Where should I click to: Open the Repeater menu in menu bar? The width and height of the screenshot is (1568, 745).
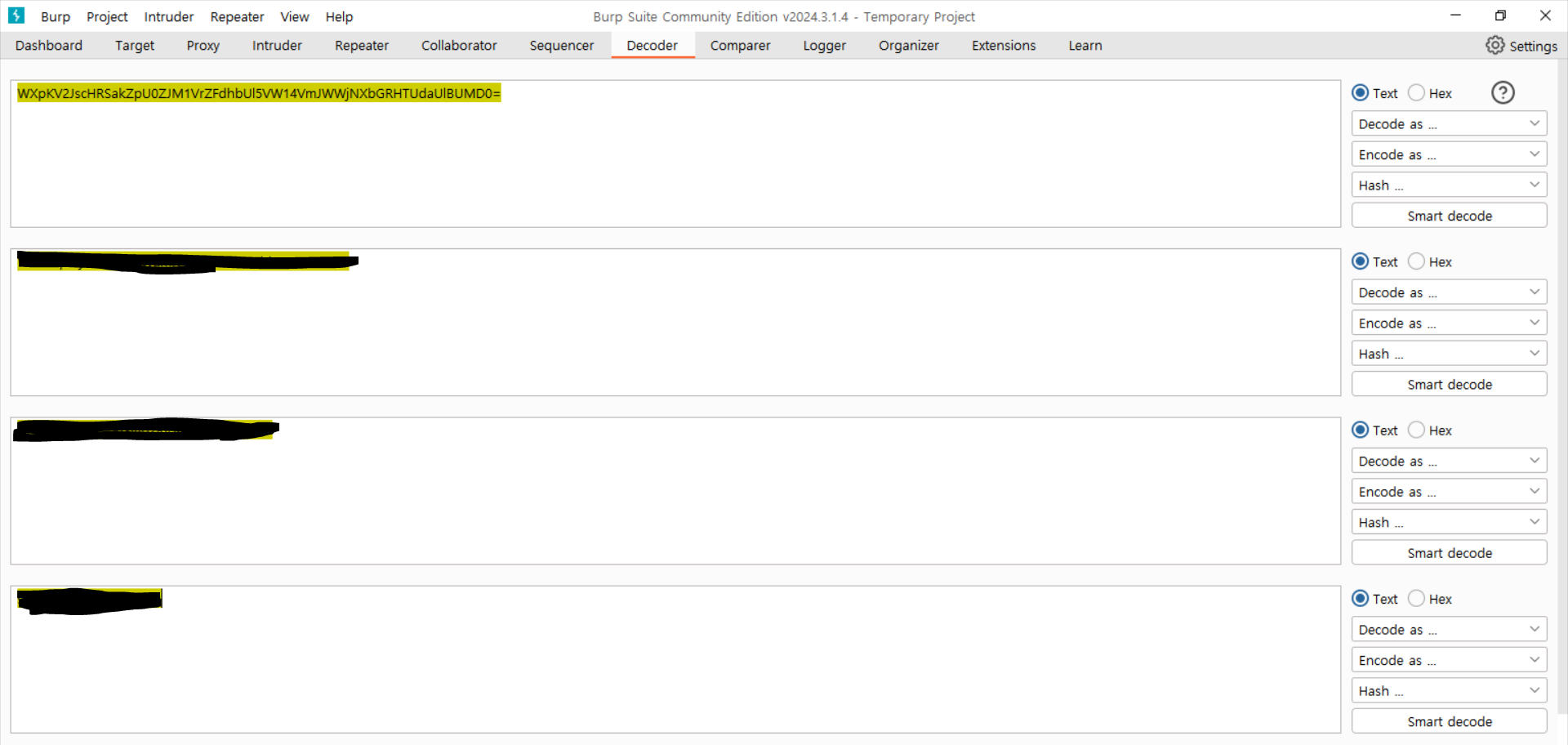pyautogui.click(x=237, y=16)
